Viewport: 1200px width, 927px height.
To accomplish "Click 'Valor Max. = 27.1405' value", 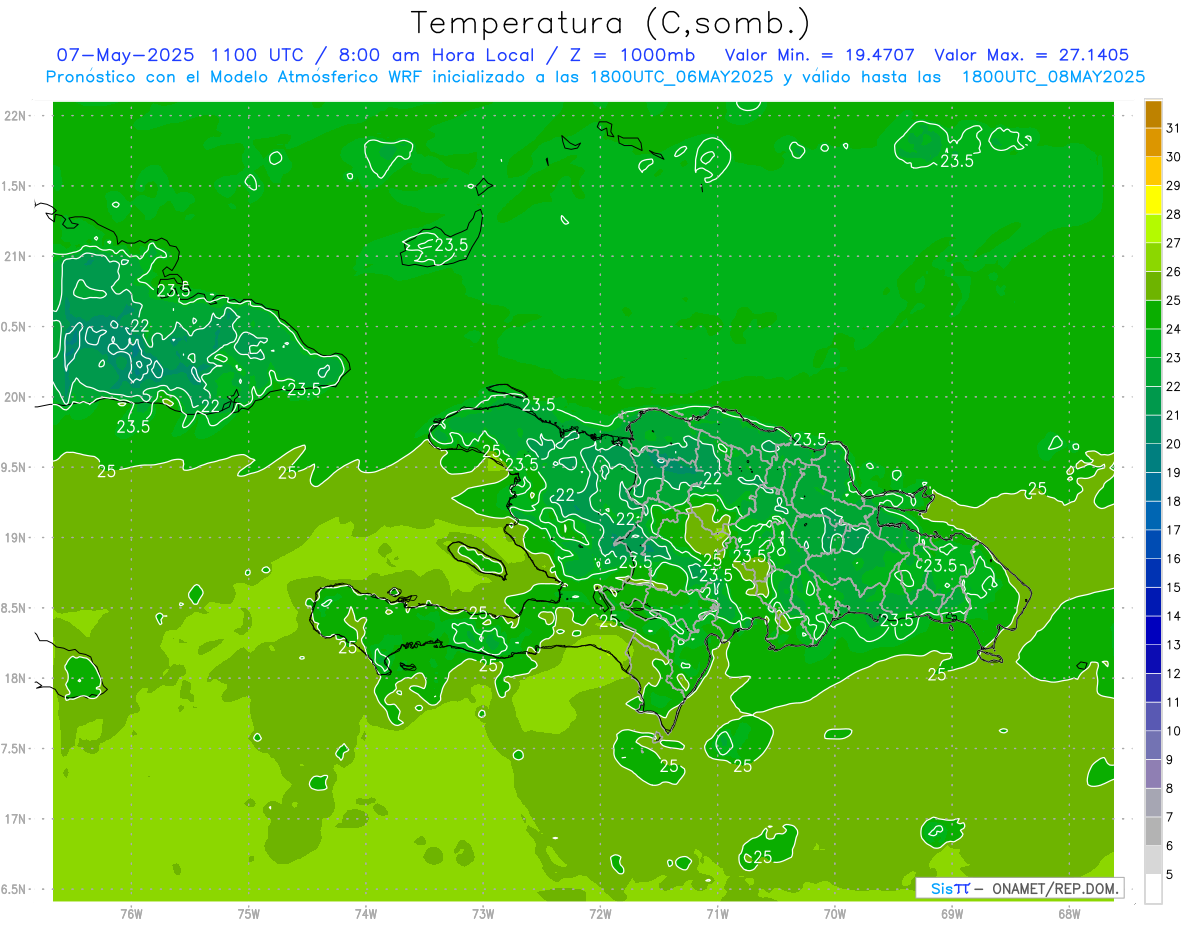I will (x=1032, y=55).
